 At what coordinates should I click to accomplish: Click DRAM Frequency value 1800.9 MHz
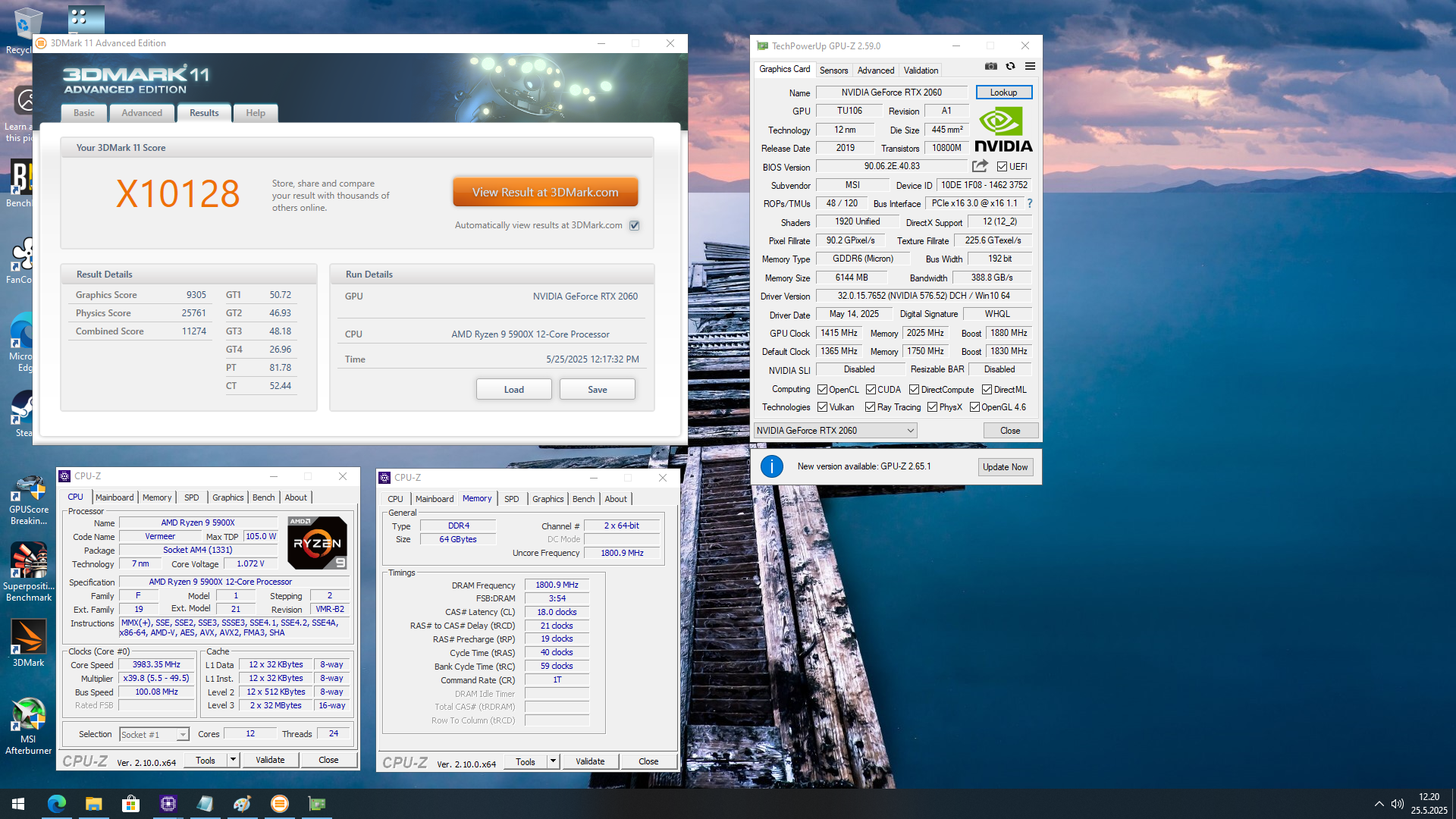click(x=557, y=585)
